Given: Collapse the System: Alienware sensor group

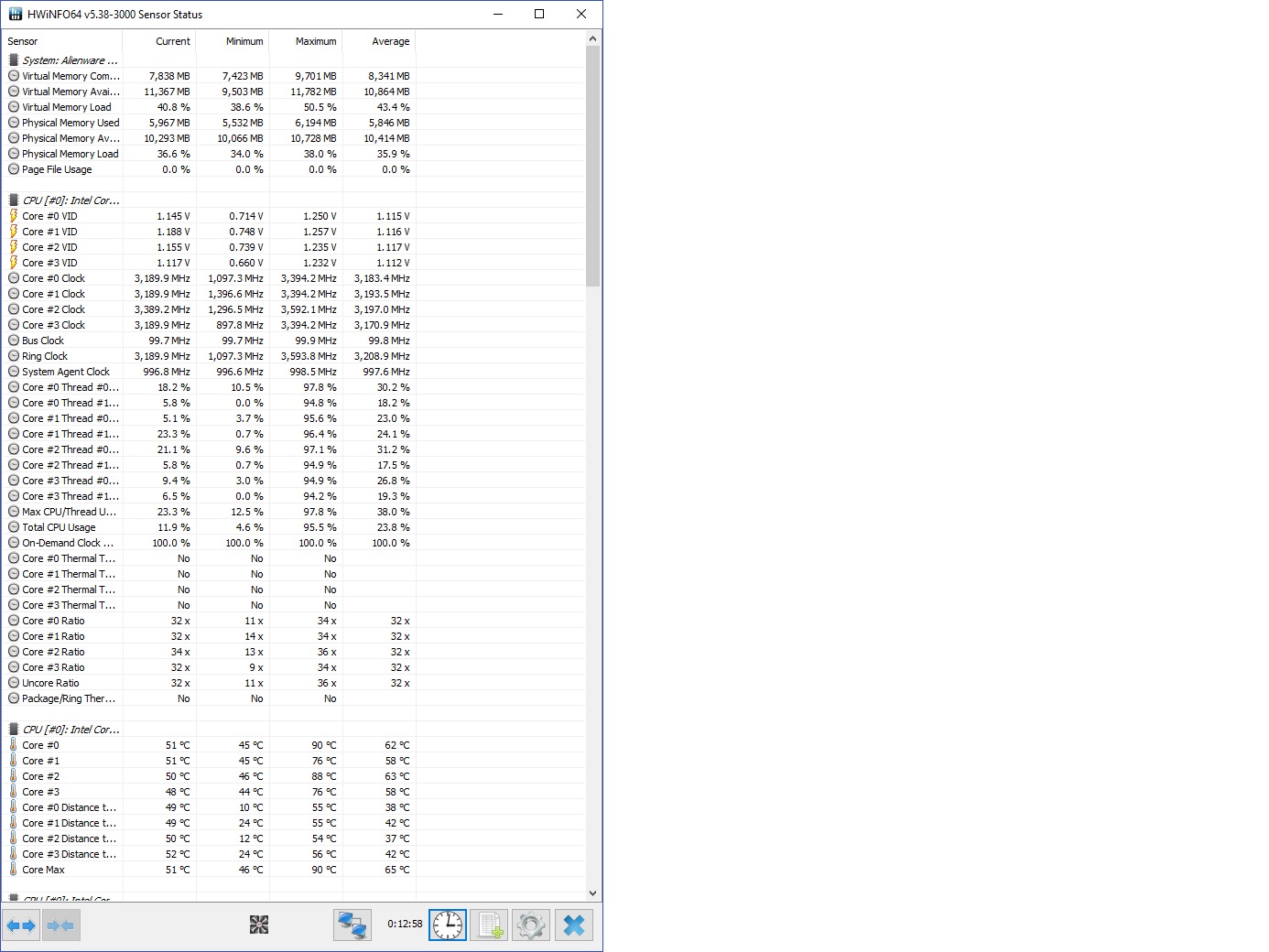Looking at the screenshot, I should pos(70,60).
